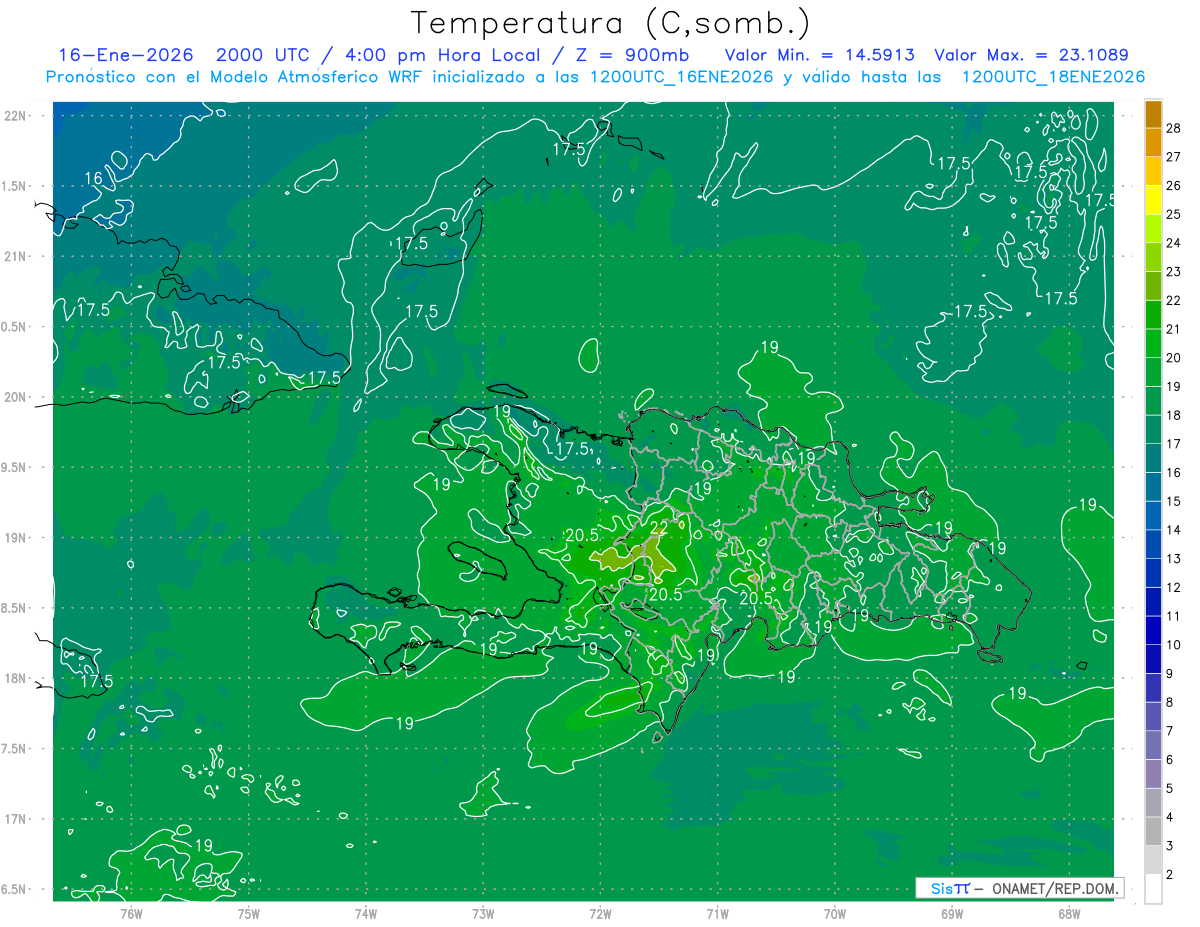Click the title "Temperatura (C,somb.)"

[610, 22]
